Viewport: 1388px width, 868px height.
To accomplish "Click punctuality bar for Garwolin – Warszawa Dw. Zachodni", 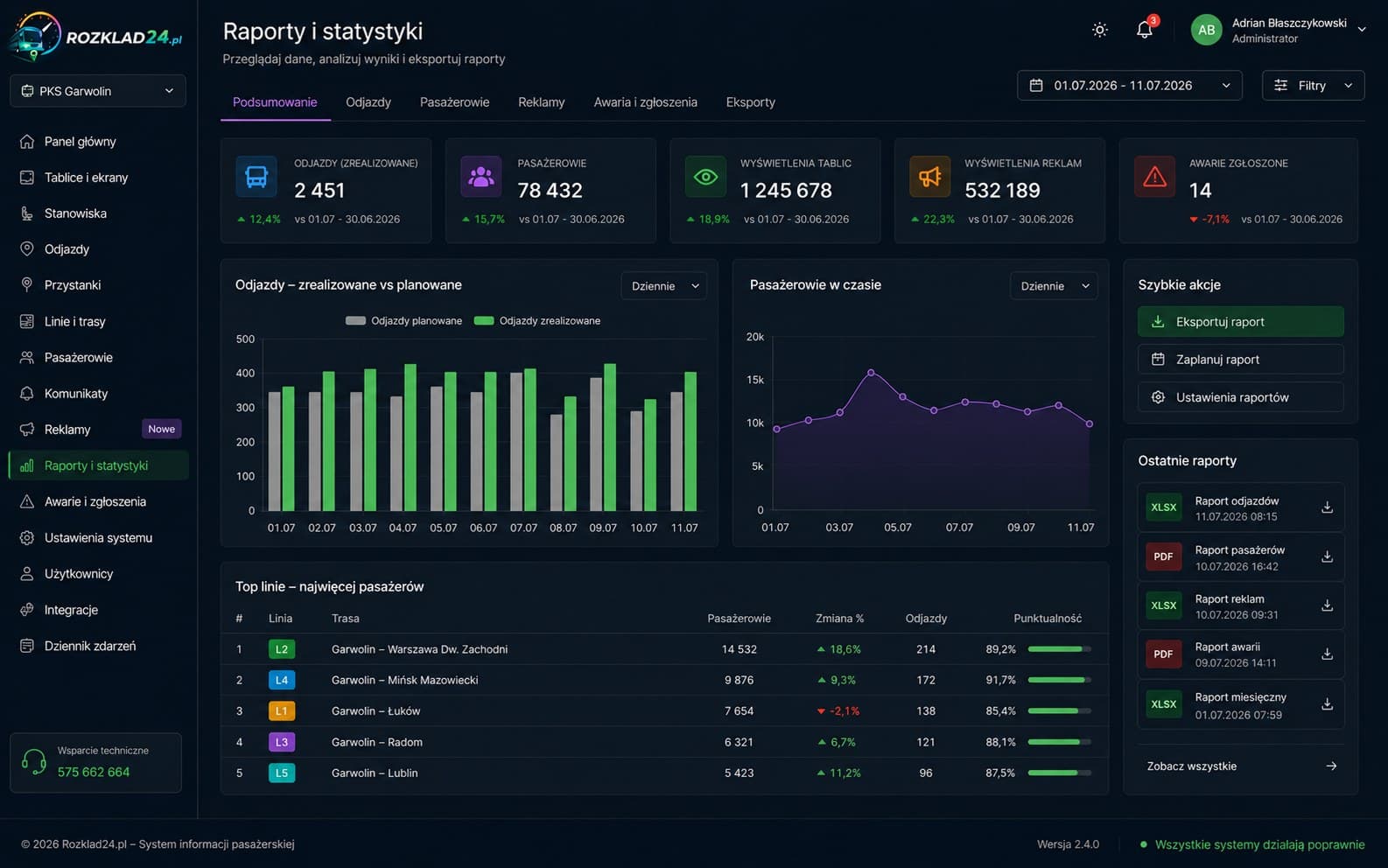I will (1060, 649).
